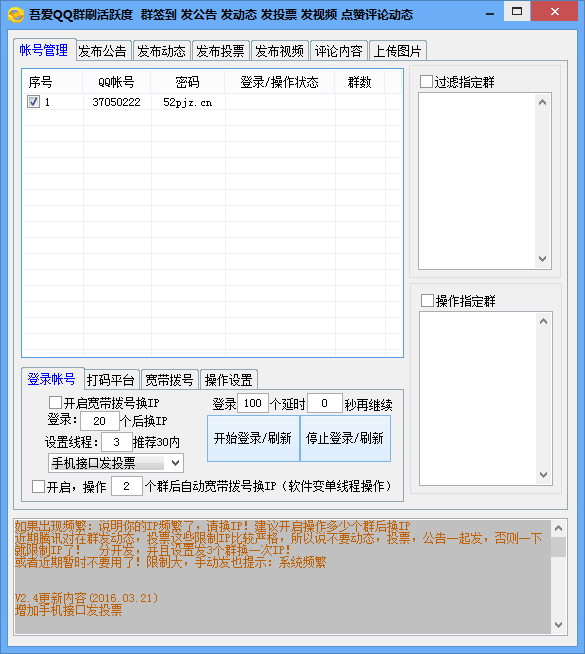Viewport: 585px width, 654px height.
Task: Select the 登录帐号 sub-tab
Action: click(x=52, y=379)
